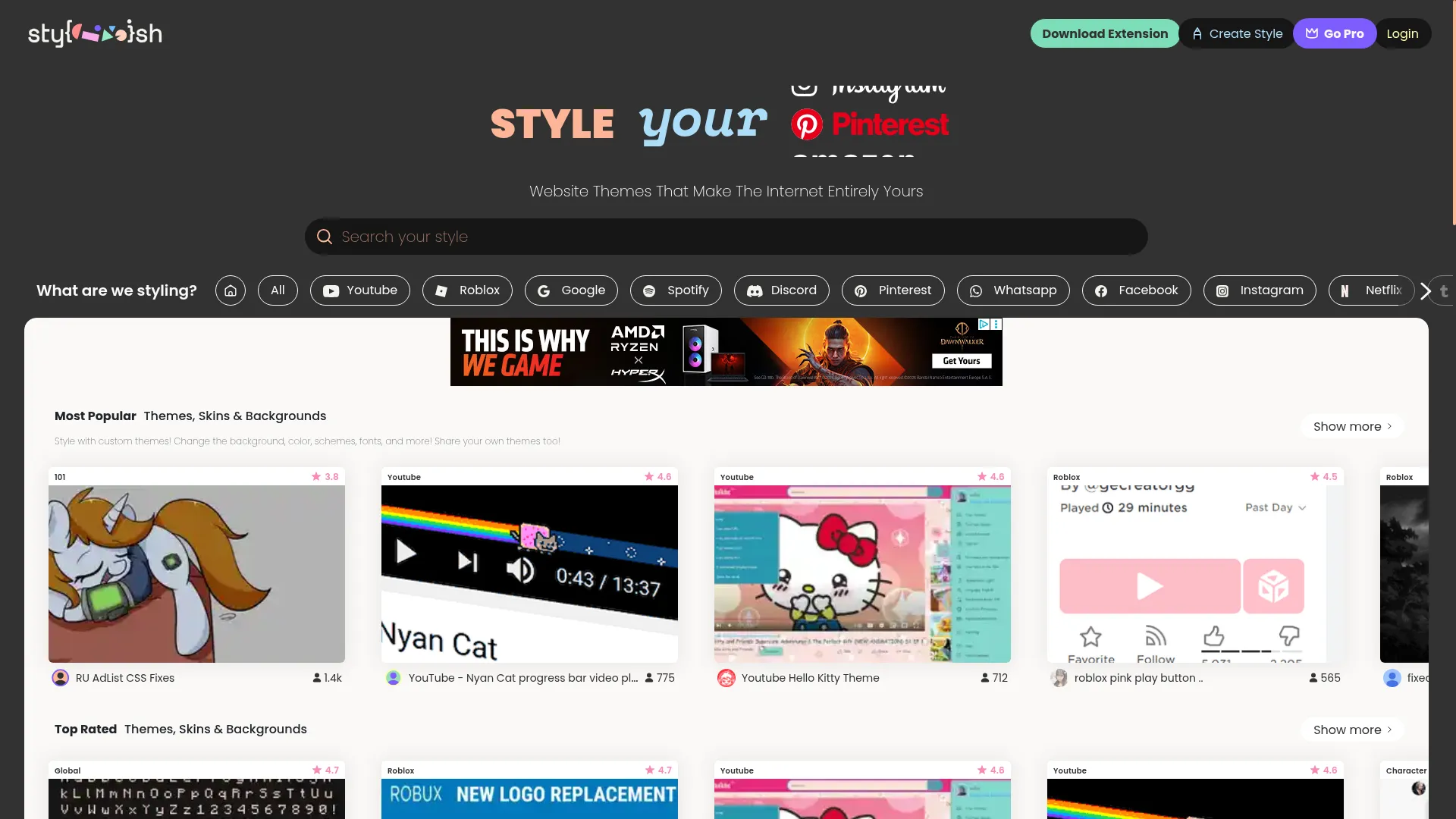Open Top Rated Global font style thumbnail
1456x819 pixels.
click(196, 799)
